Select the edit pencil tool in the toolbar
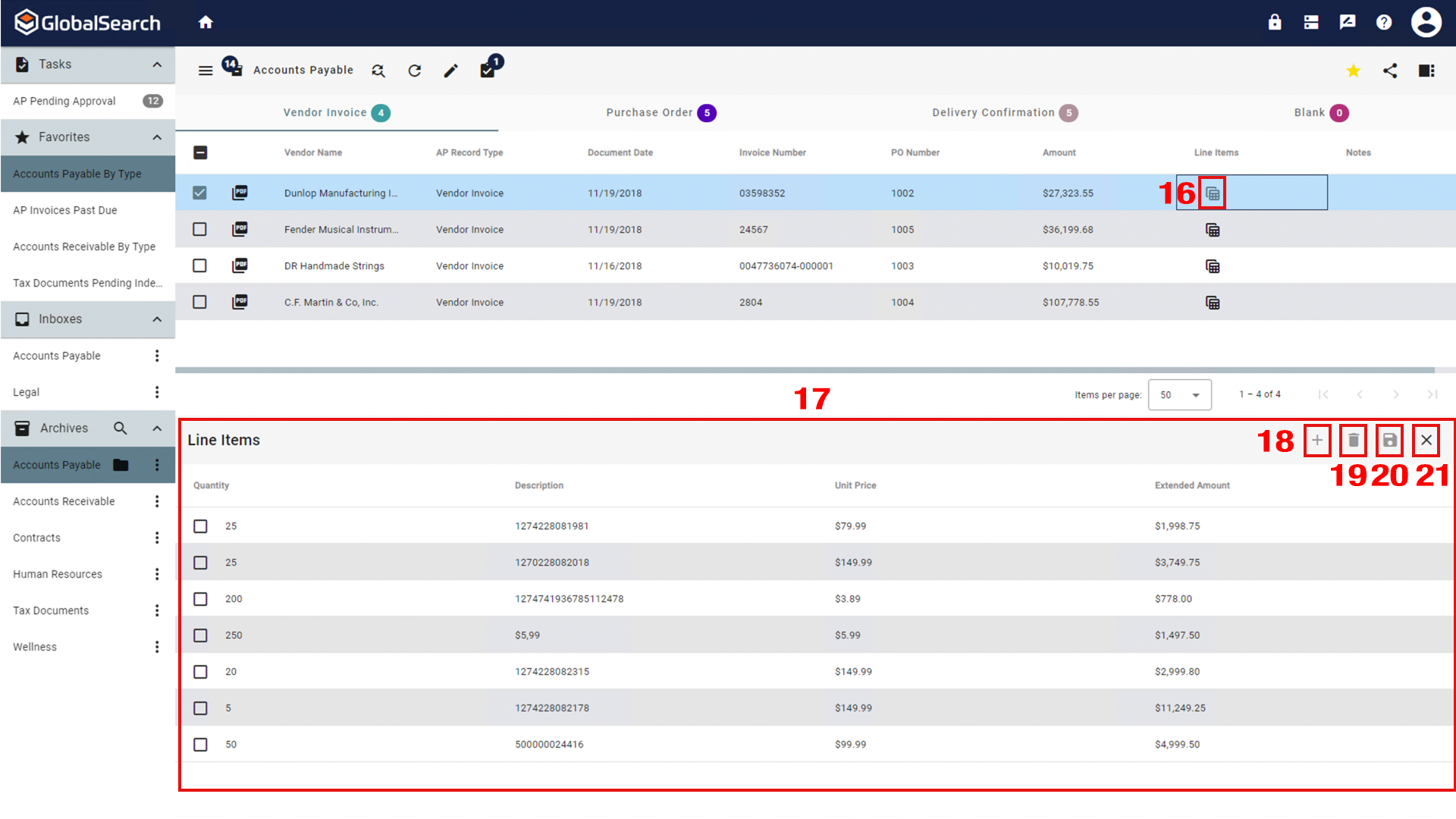1456x819 pixels. click(451, 71)
